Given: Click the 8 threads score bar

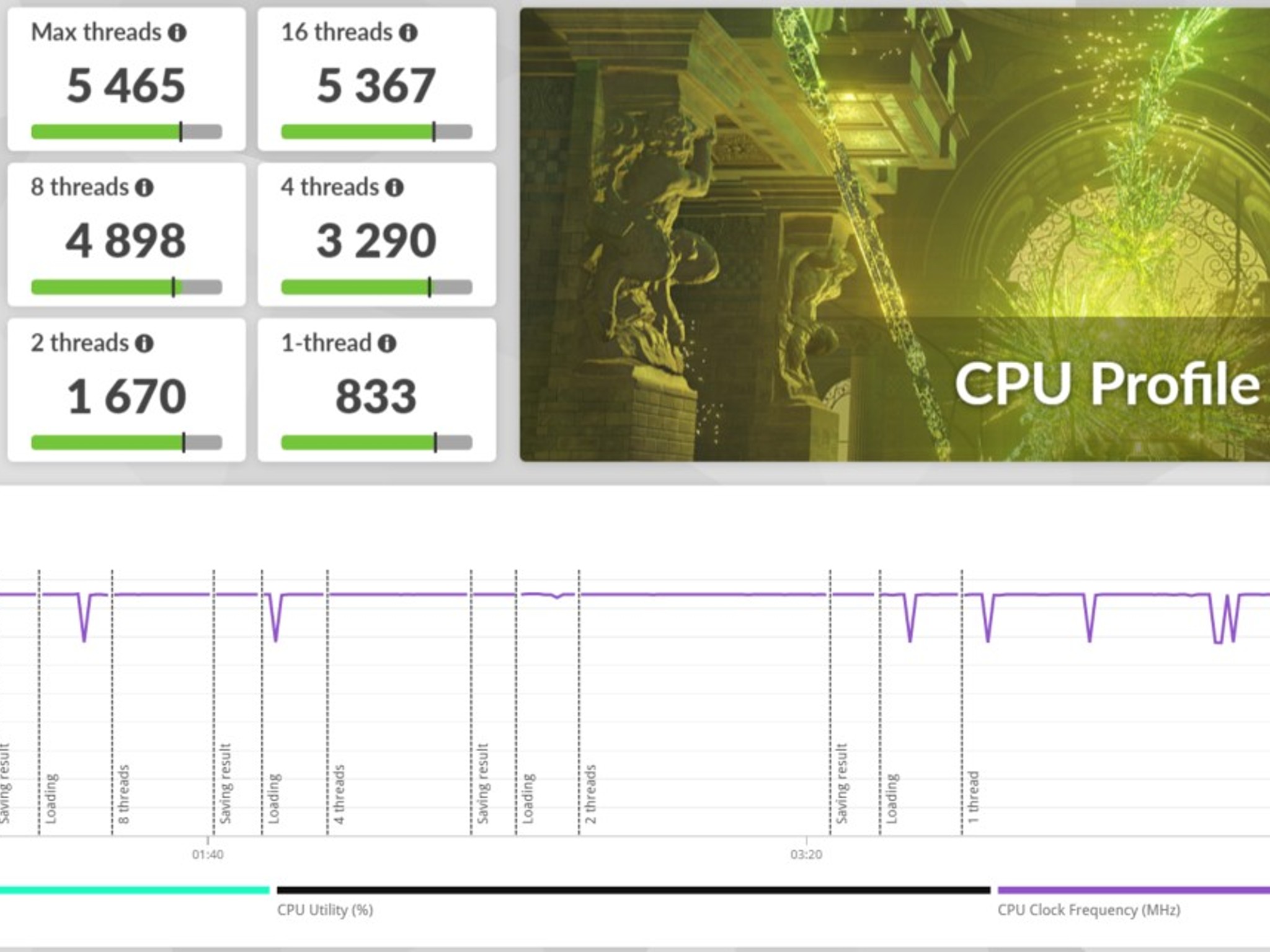Looking at the screenshot, I should pos(127,287).
